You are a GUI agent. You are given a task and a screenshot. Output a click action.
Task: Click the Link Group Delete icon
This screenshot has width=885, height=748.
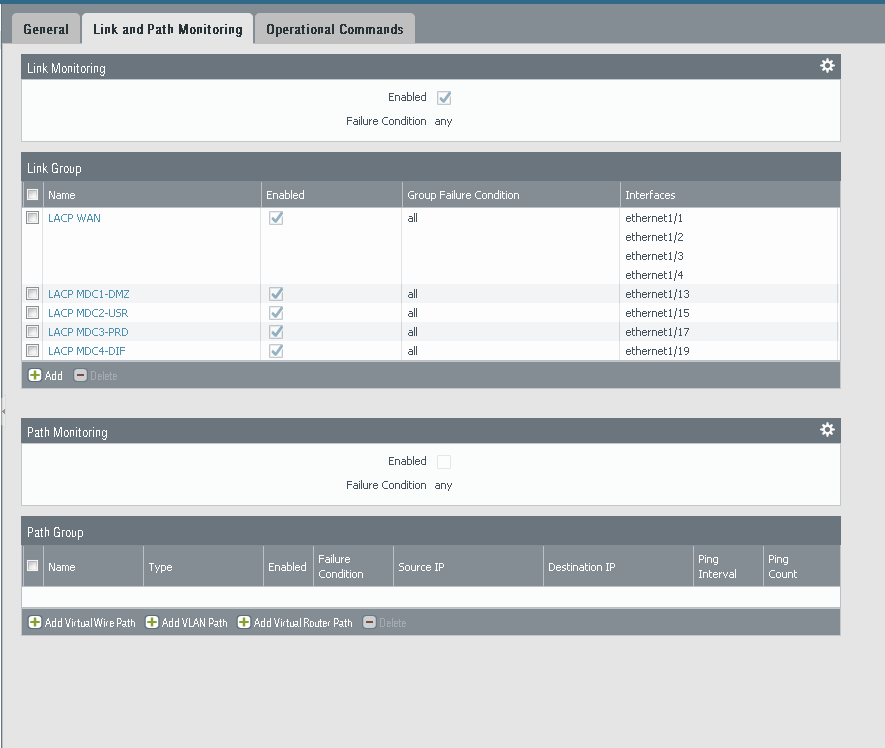81,376
